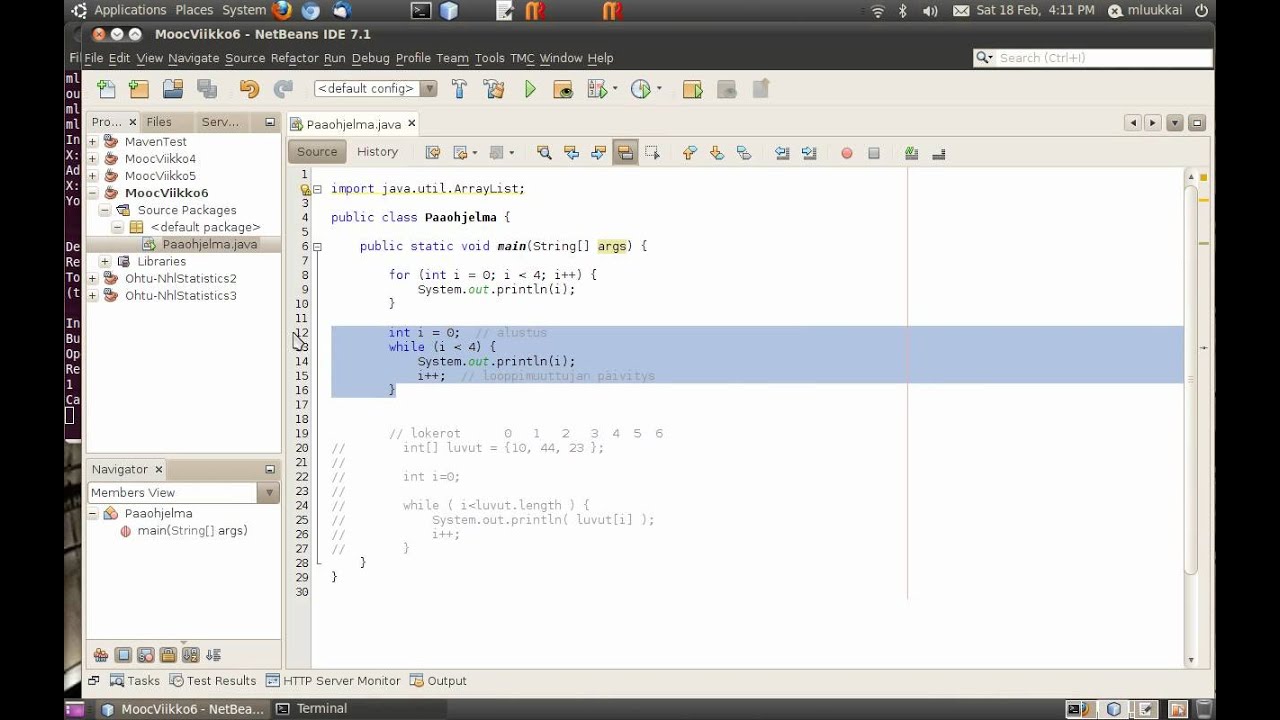
Task: Collapse the main method code fold
Action: [x=317, y=246]
